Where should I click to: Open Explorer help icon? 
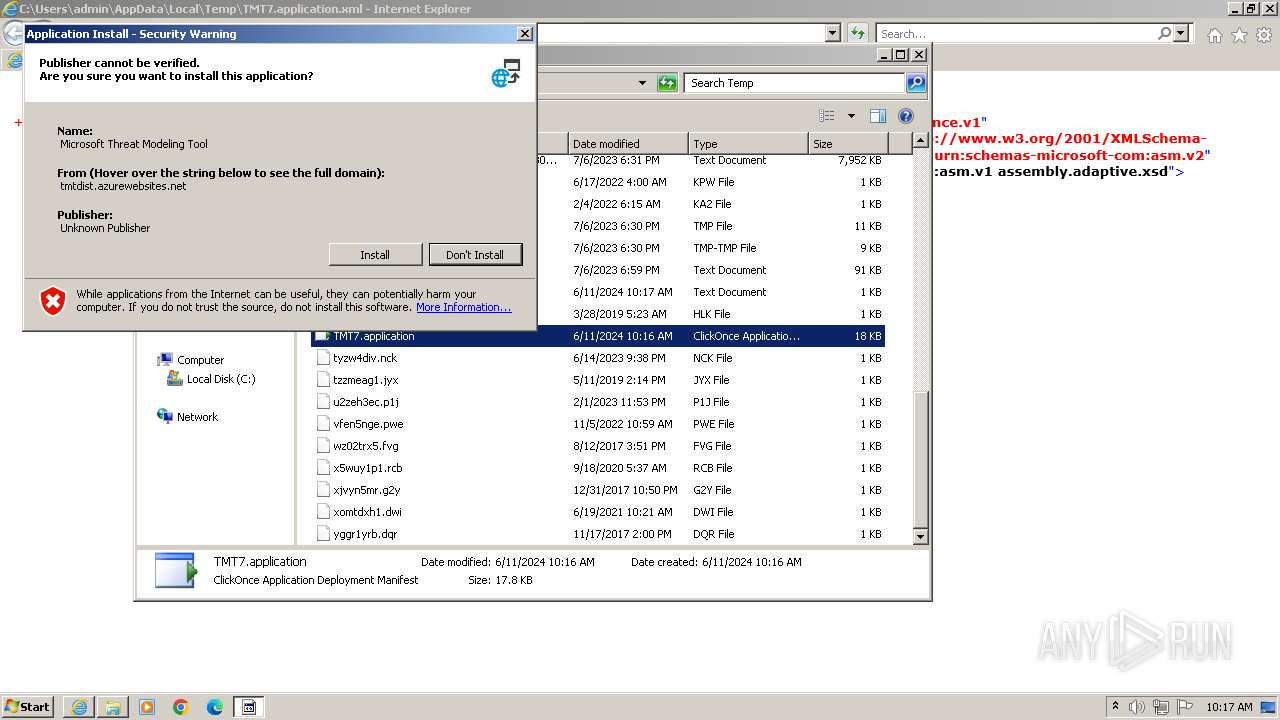tap(906, 116)
